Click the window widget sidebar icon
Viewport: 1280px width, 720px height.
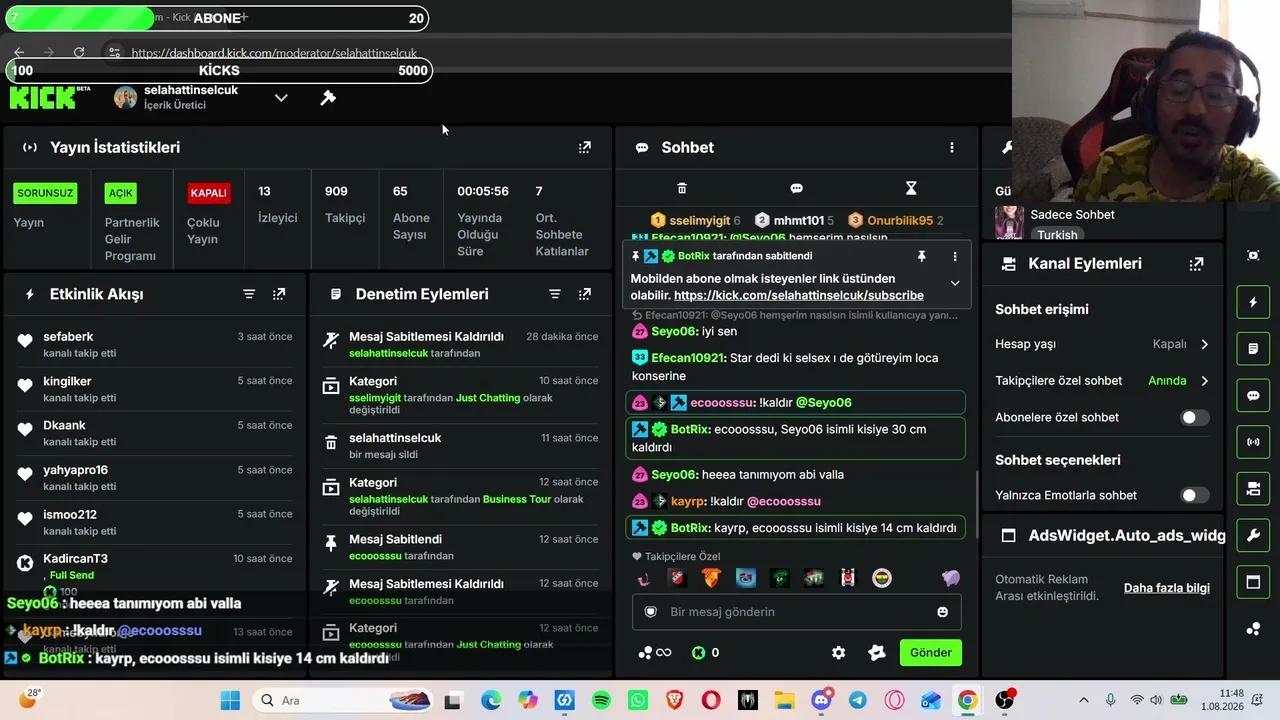point(1253,582)
